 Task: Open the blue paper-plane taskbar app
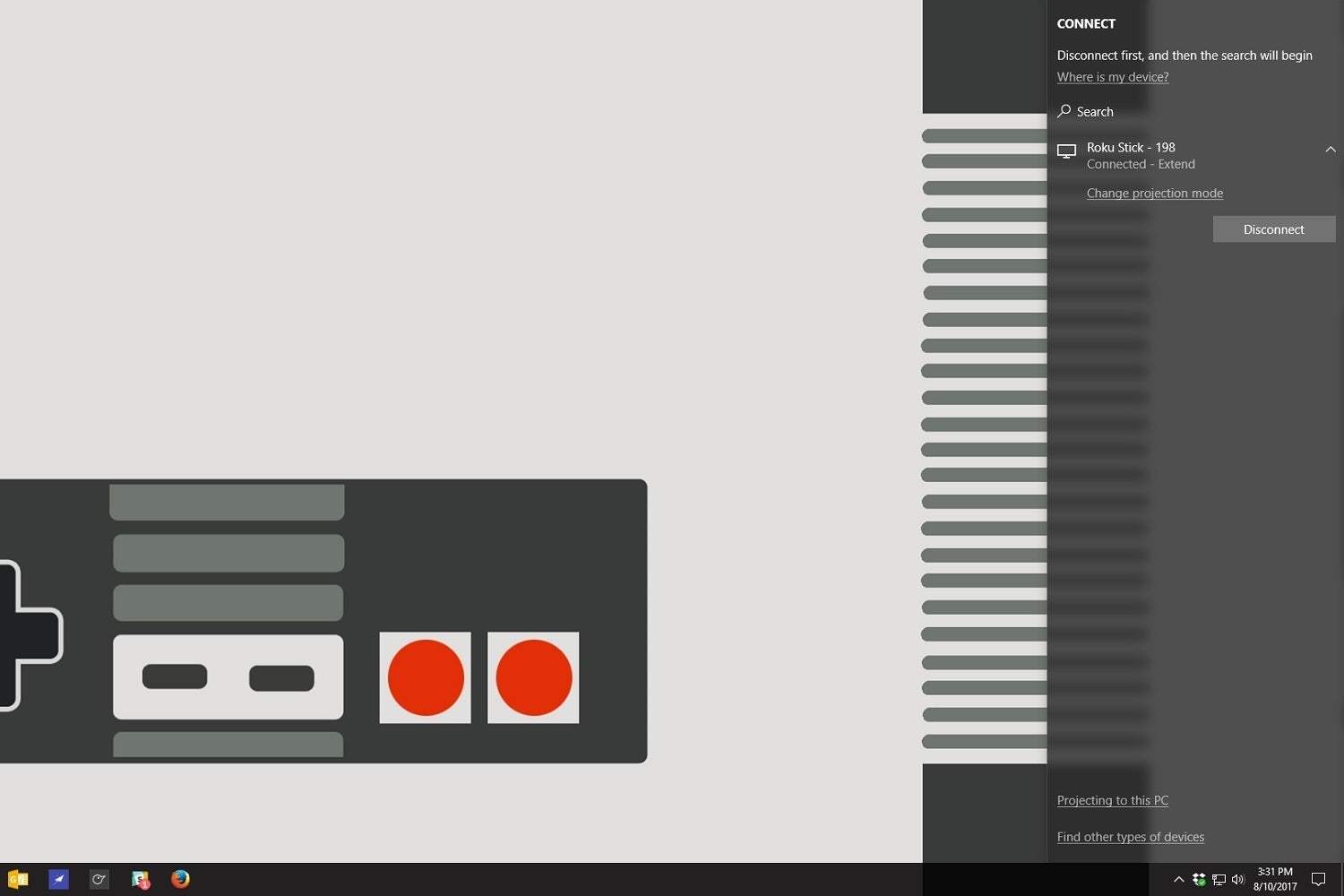58,879
